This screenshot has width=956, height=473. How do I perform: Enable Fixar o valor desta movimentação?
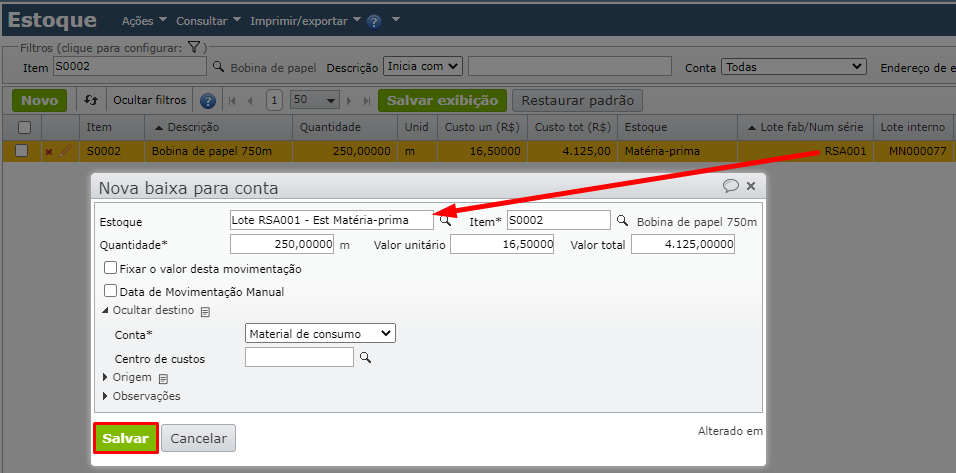[110, 268]
